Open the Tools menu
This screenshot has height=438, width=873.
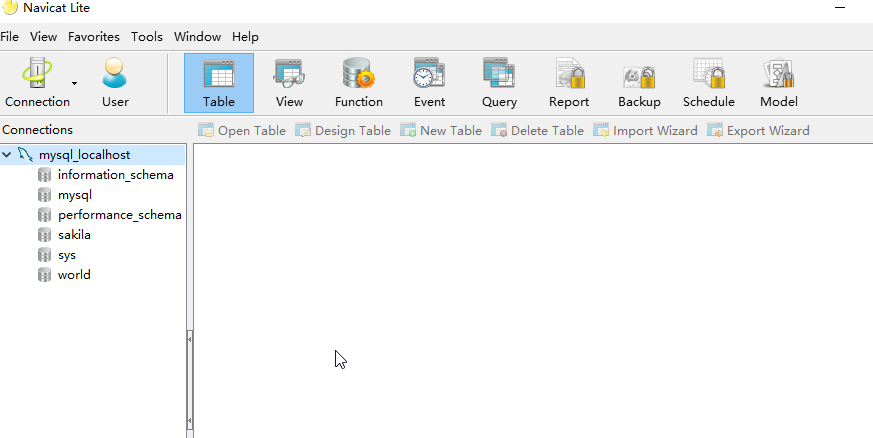coord(147,37)
